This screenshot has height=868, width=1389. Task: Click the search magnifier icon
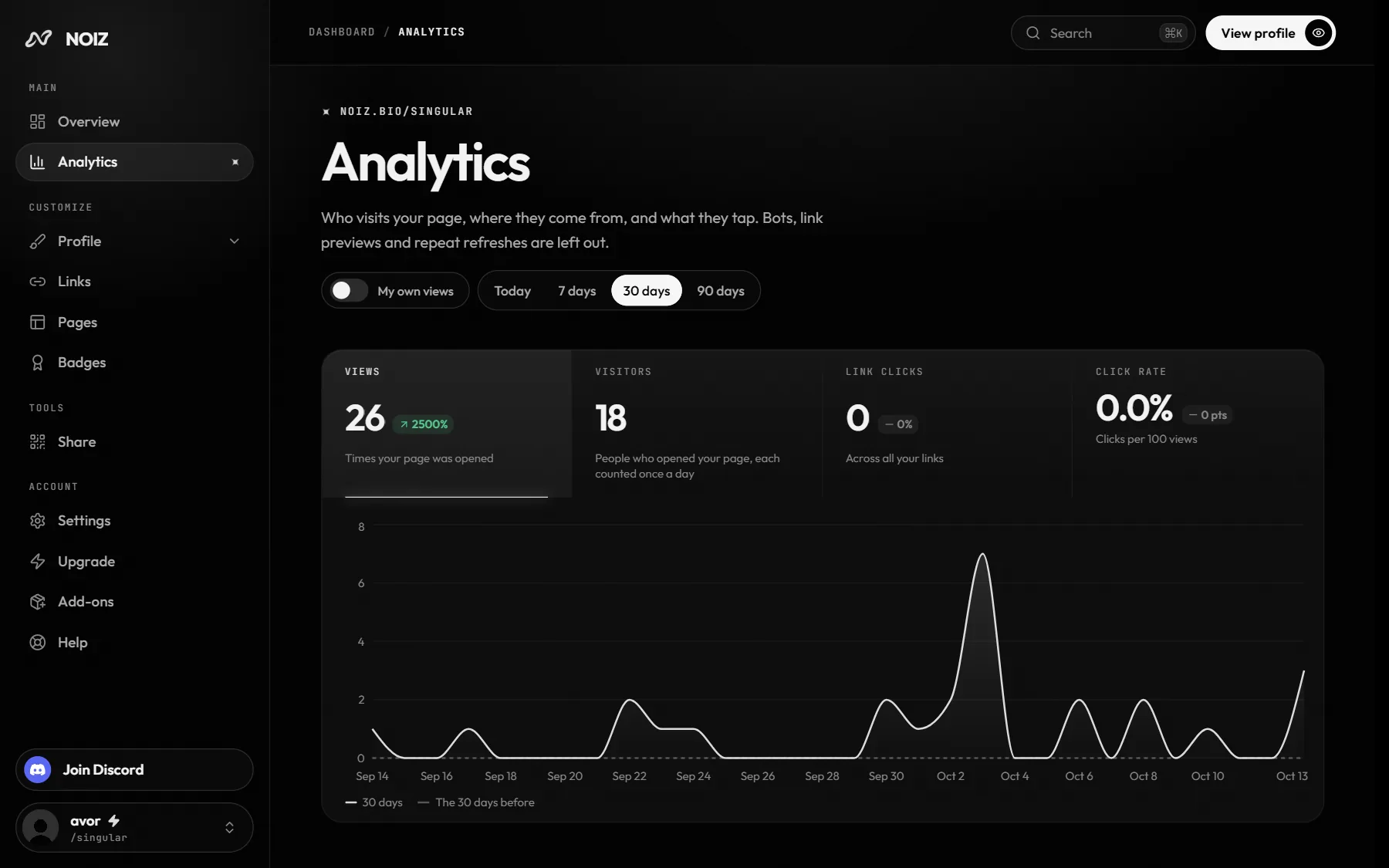point(1032,33)
